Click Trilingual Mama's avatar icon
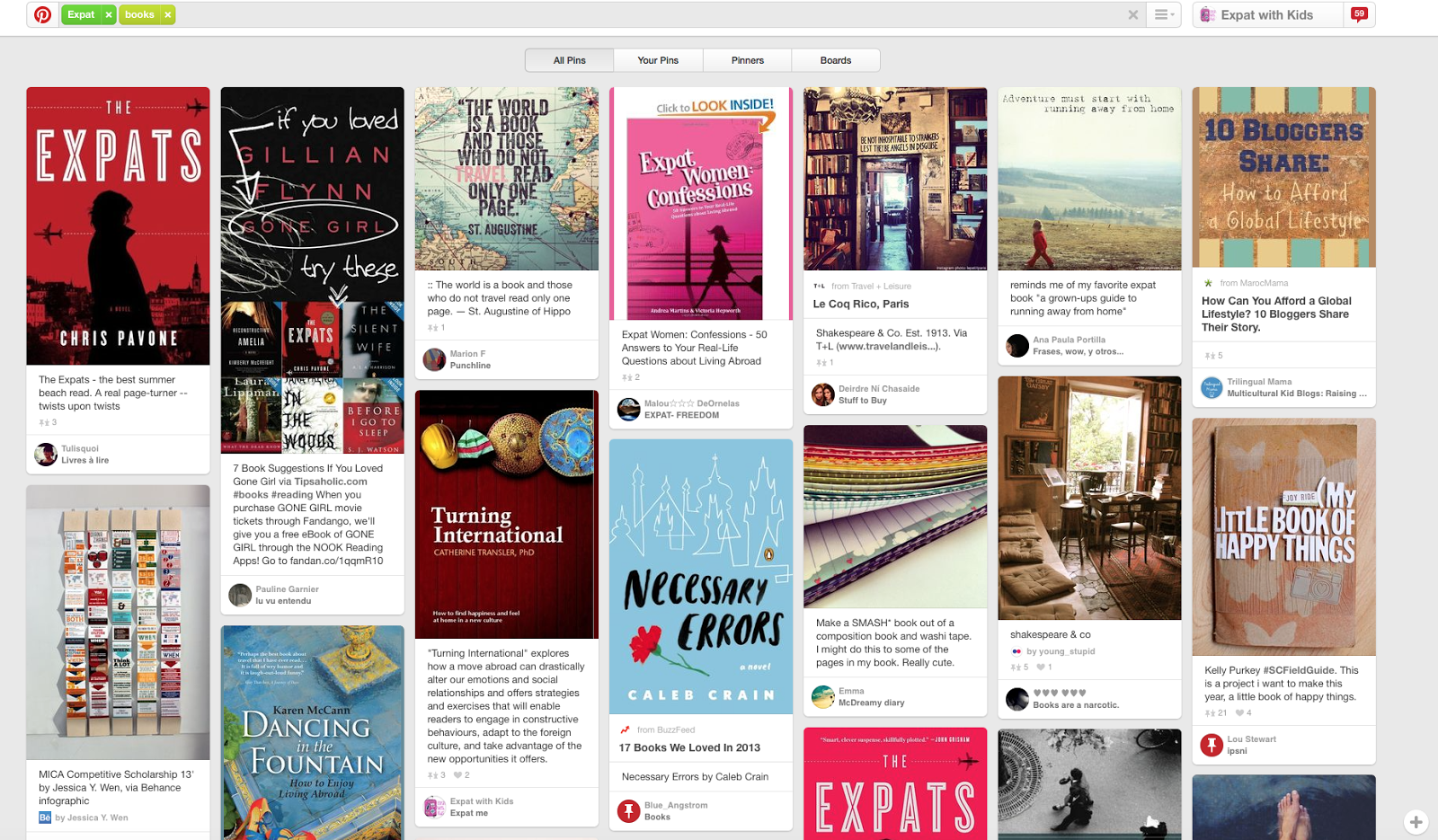This screenshot has height=840, width=1438. 1212,387
